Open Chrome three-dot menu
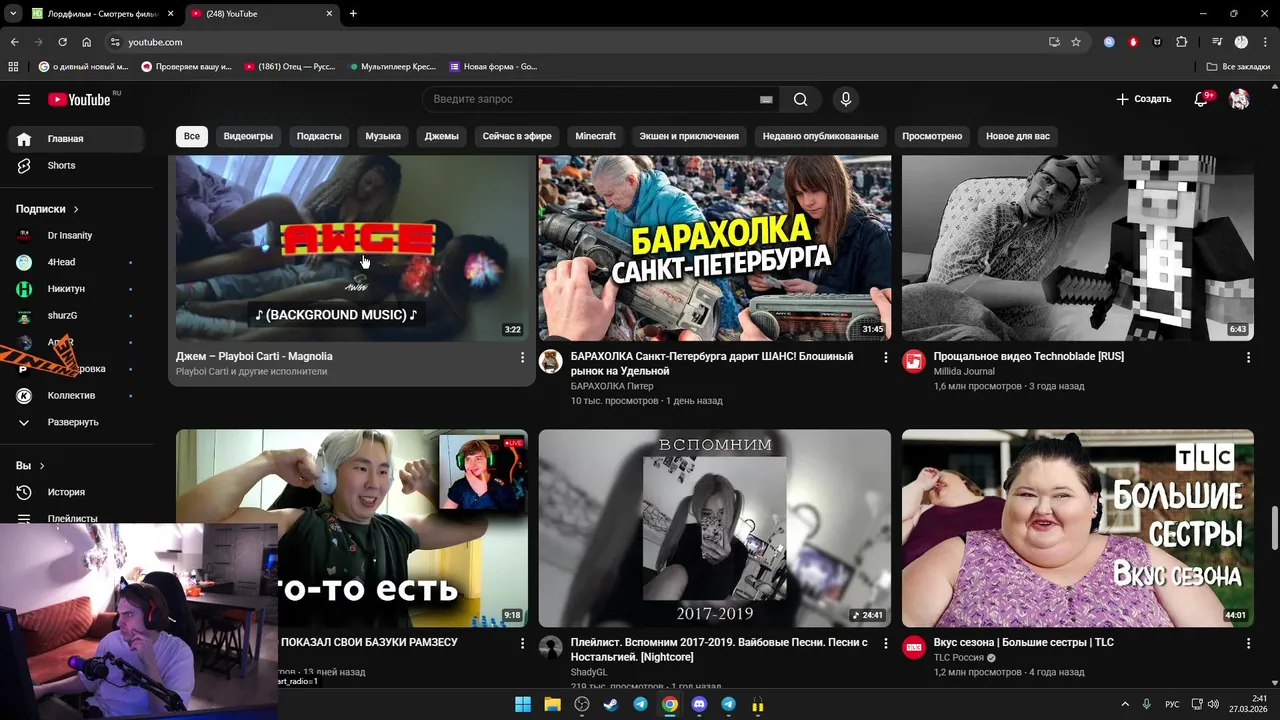 click(x=1264, y=42)
